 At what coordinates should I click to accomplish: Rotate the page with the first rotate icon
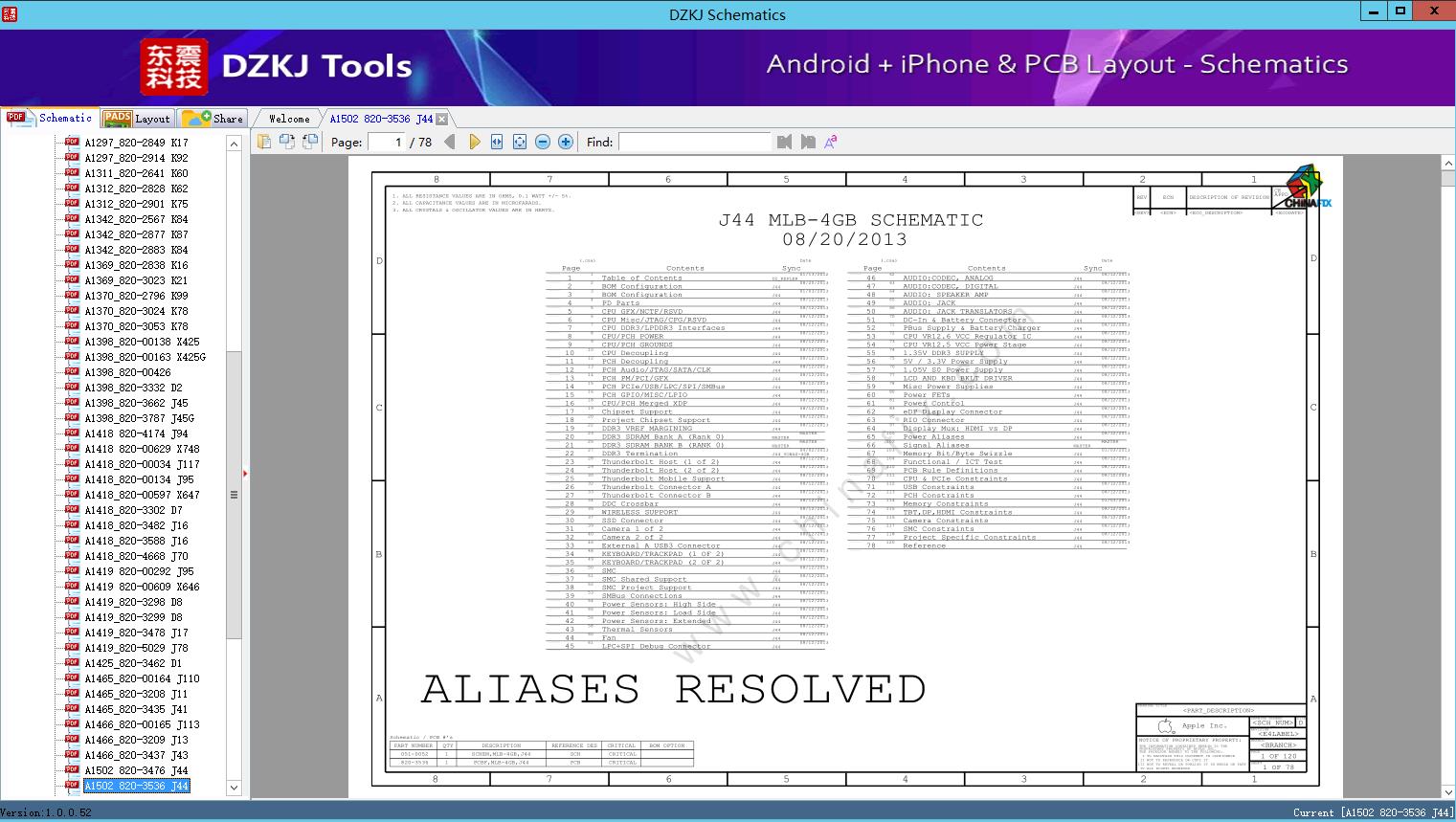[x=286, y=142]
